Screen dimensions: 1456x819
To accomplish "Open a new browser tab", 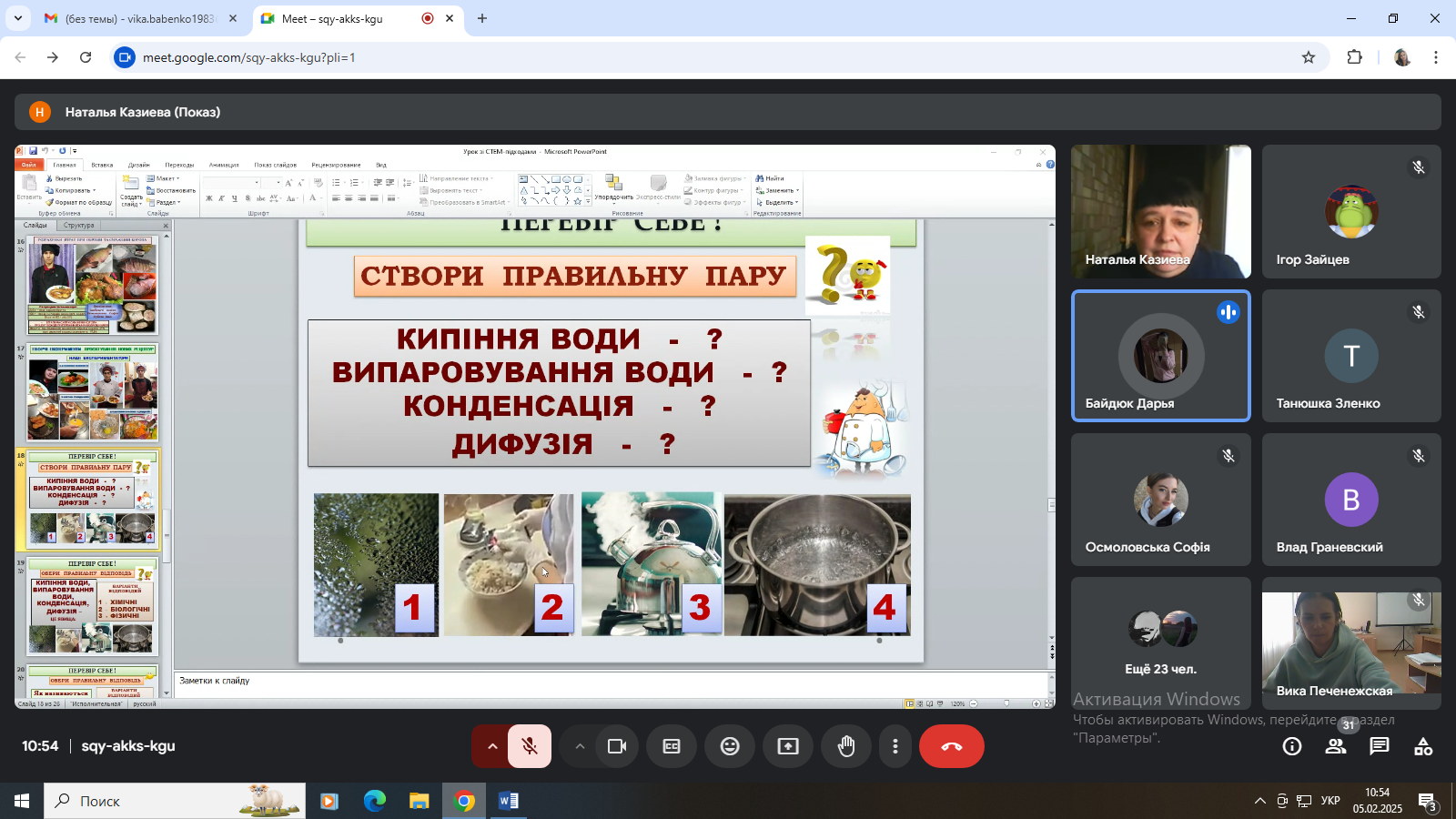I will [x=482, y=18].
